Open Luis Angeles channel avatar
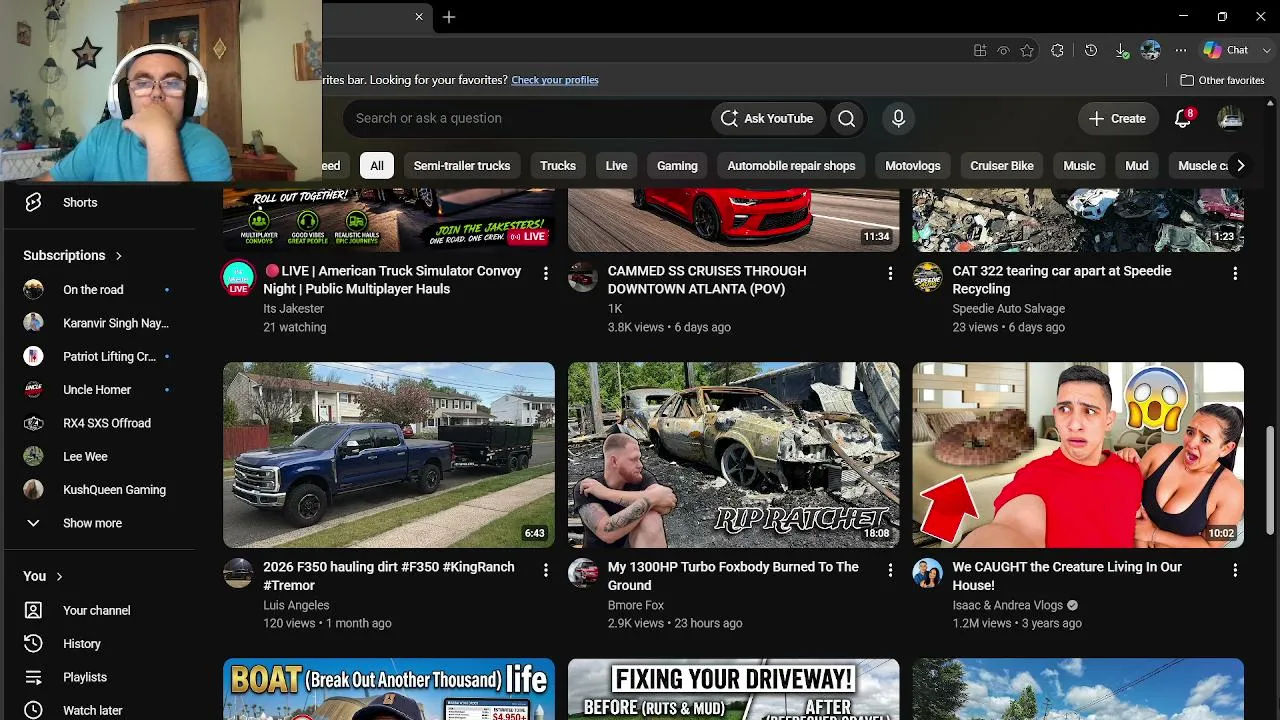Viewport: 1280px width, 720px height. coord(238,573)
